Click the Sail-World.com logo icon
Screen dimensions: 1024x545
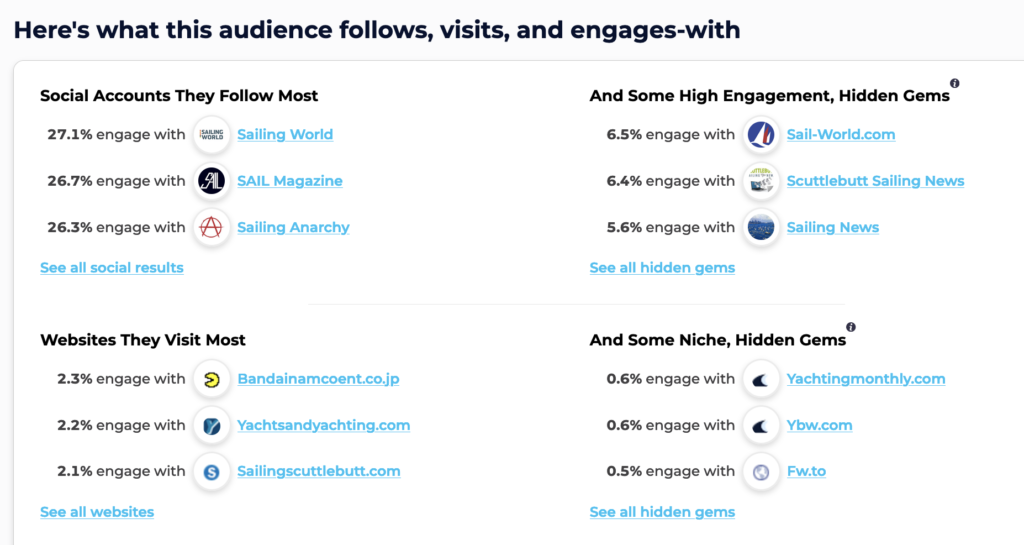[761, 135]
